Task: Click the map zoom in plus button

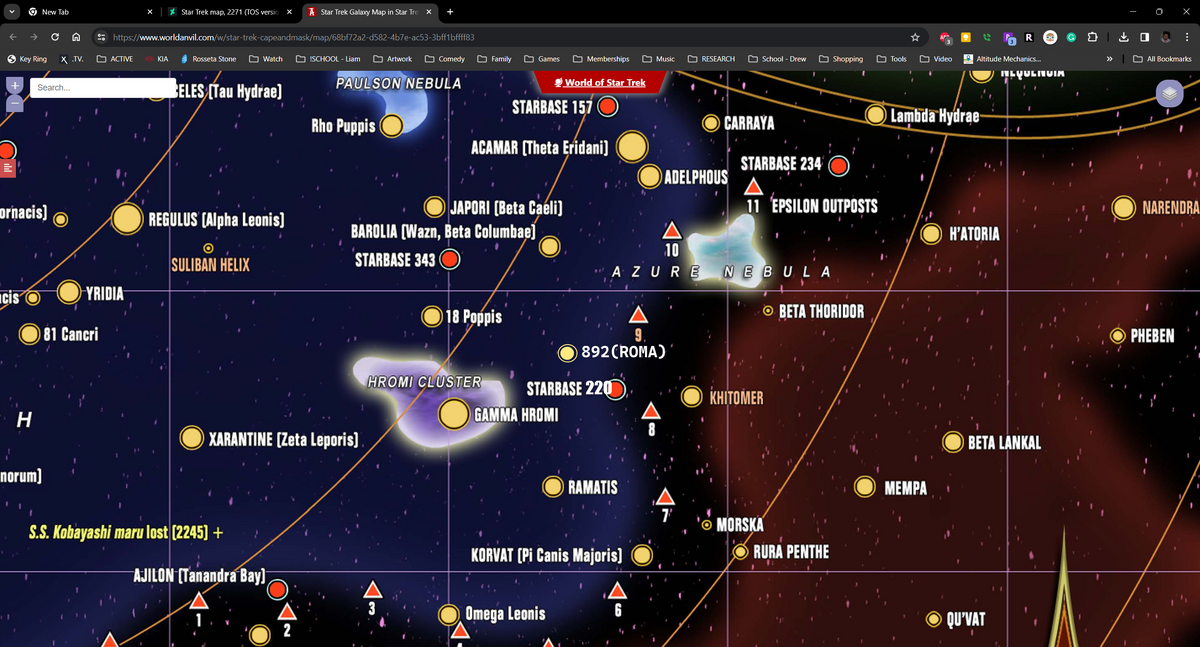Action: coord(15,87)
